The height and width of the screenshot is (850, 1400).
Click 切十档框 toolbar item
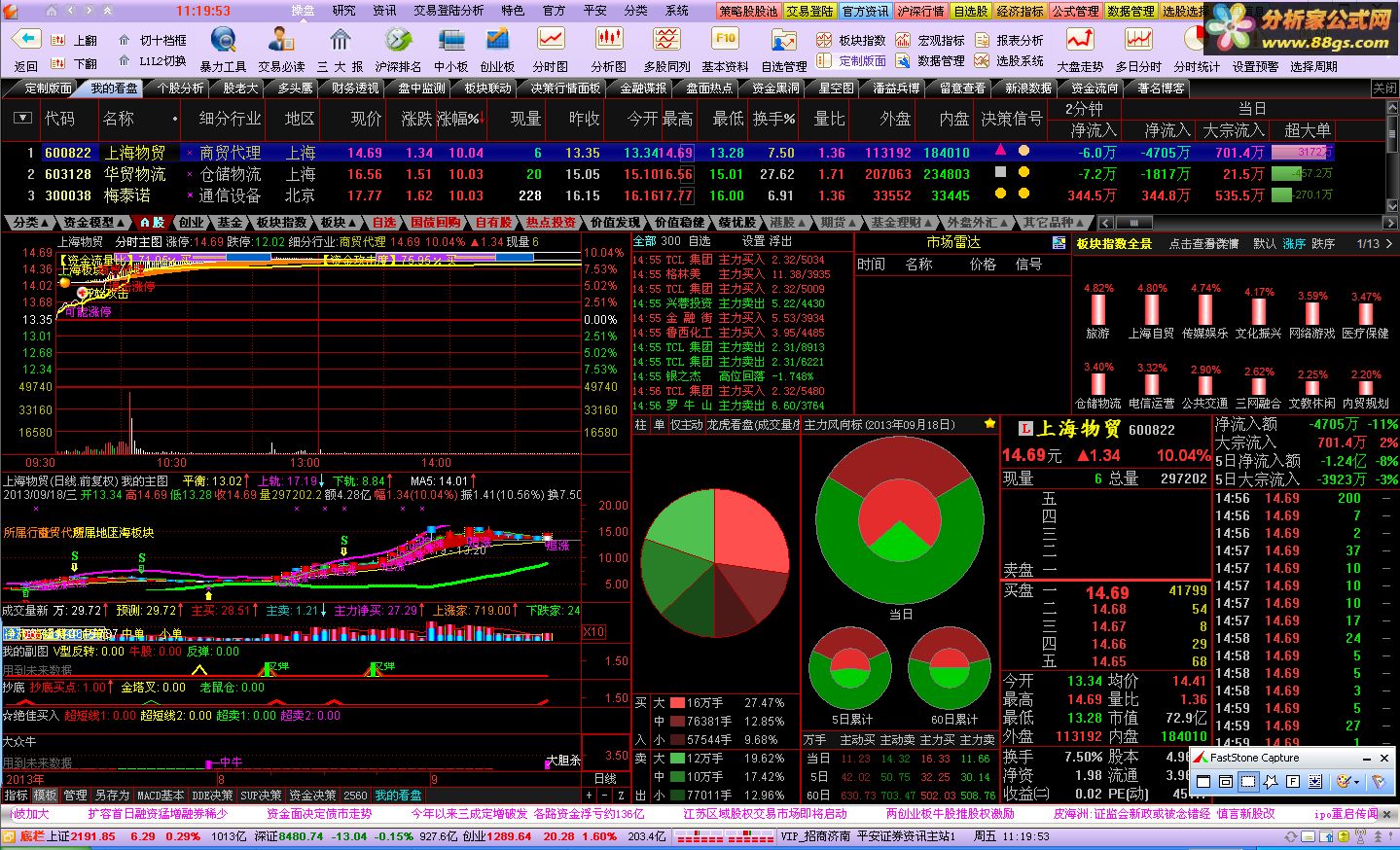point(152,40)
